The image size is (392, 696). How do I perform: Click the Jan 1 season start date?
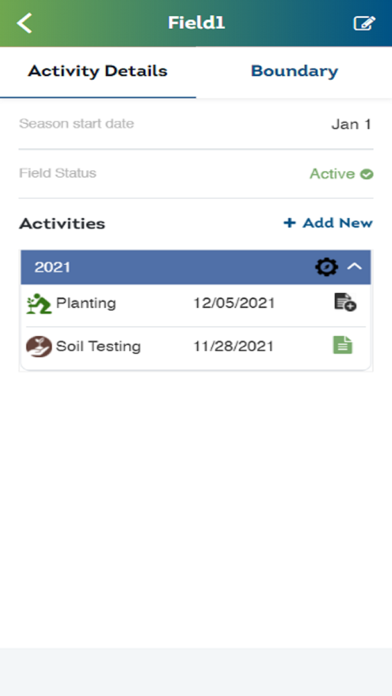pos(351,125)
